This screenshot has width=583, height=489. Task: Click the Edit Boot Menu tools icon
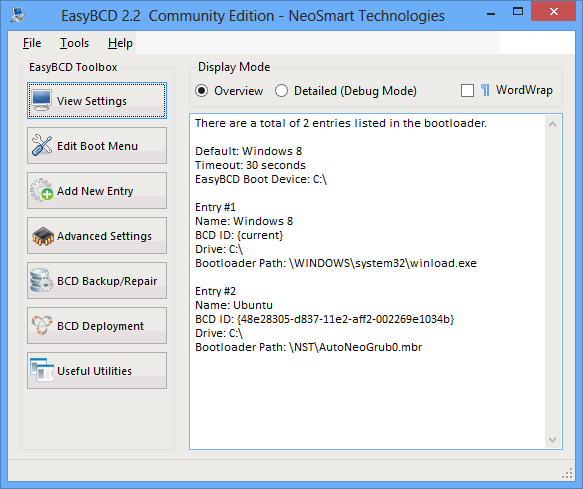click(42, 145)
